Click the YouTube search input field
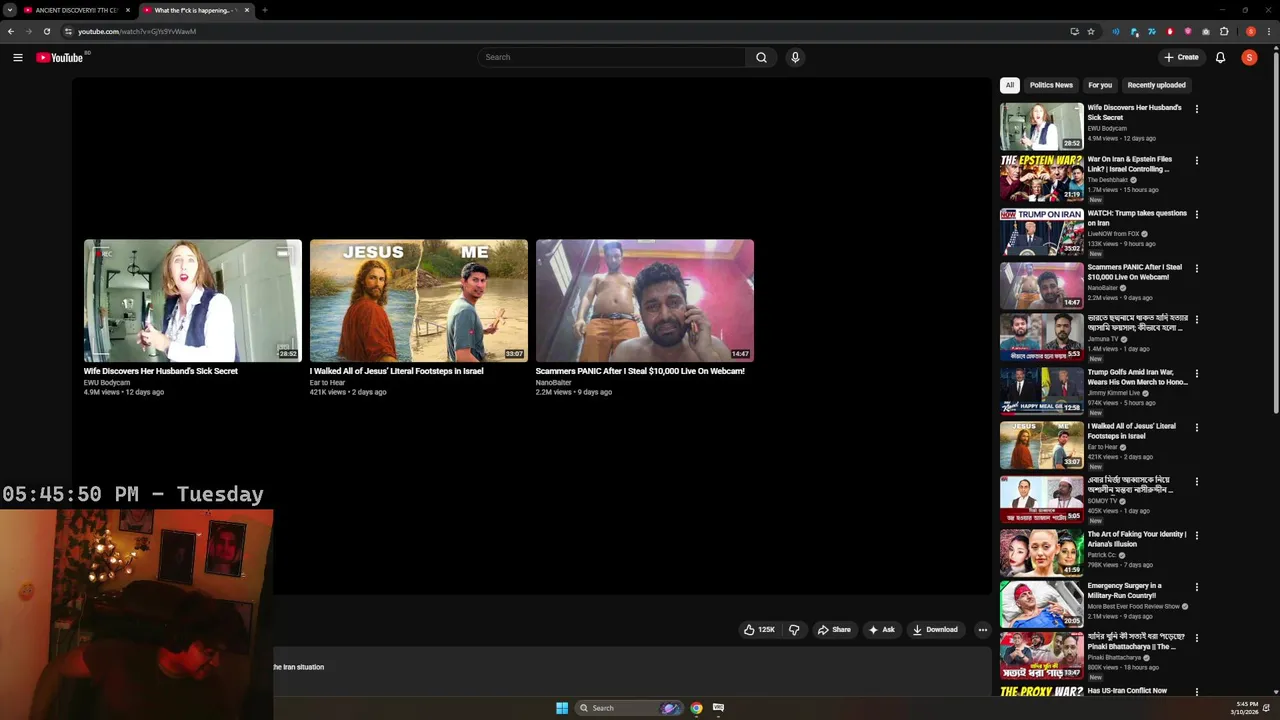The height and width of the screenshot is (720, 1280). [x=611, y=57]
